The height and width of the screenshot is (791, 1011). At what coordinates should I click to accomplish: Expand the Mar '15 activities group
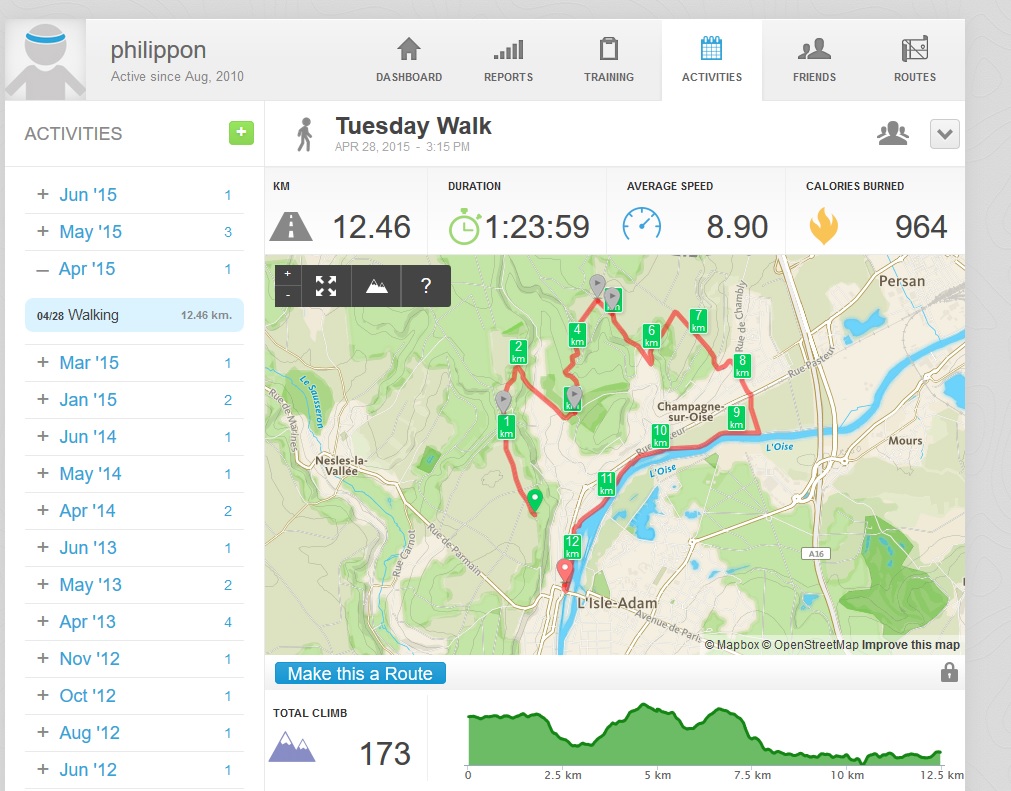pos(43,363)
